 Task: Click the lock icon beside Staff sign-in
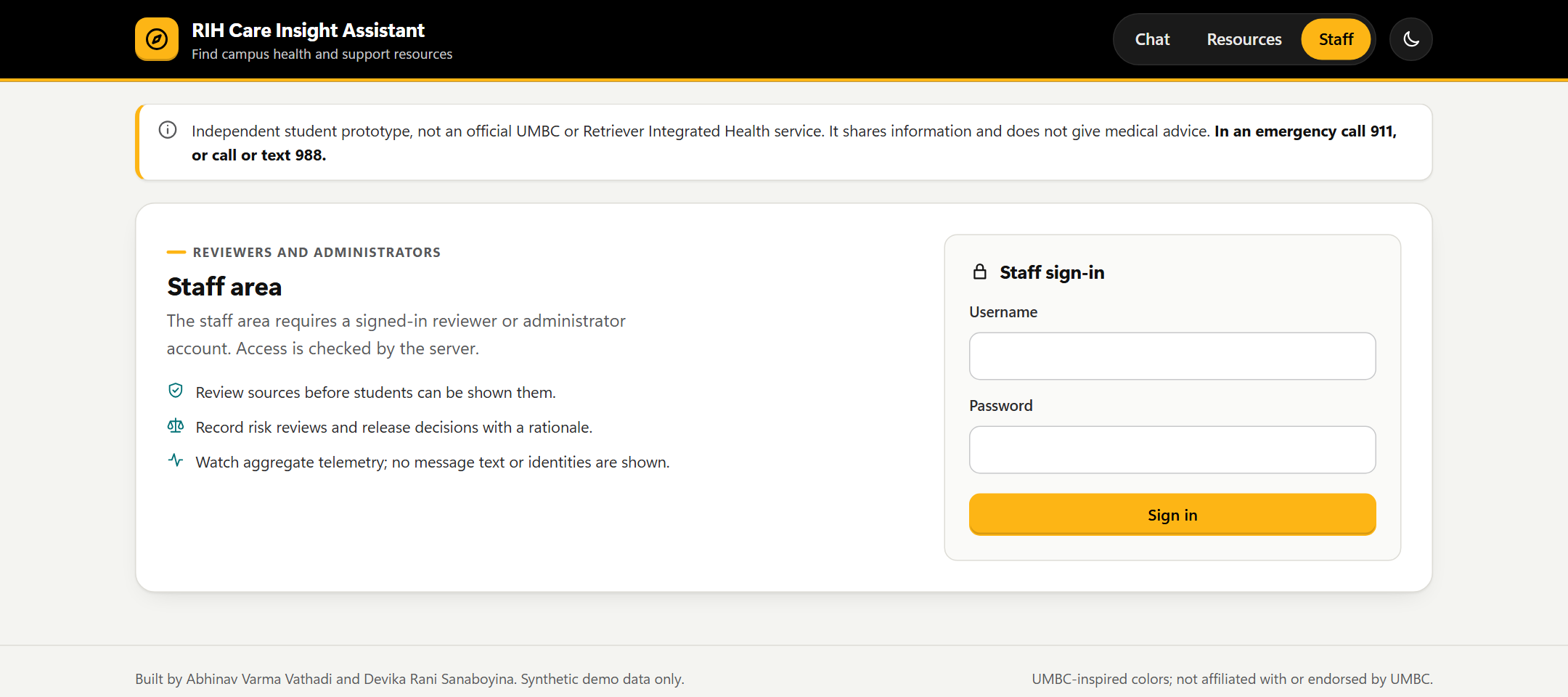[x=980, y=272]
